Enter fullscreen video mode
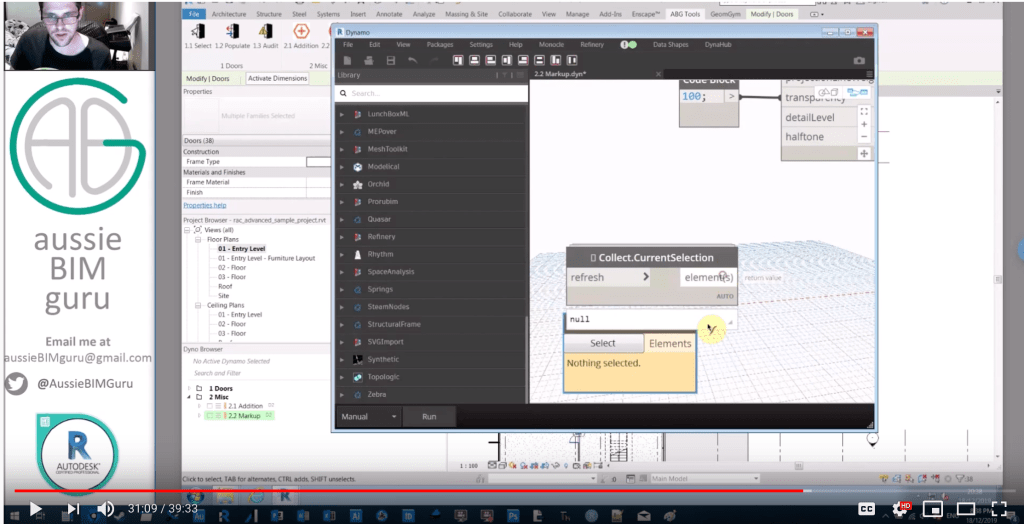Viewport: 1024px width, 524px height. point(999,508)
